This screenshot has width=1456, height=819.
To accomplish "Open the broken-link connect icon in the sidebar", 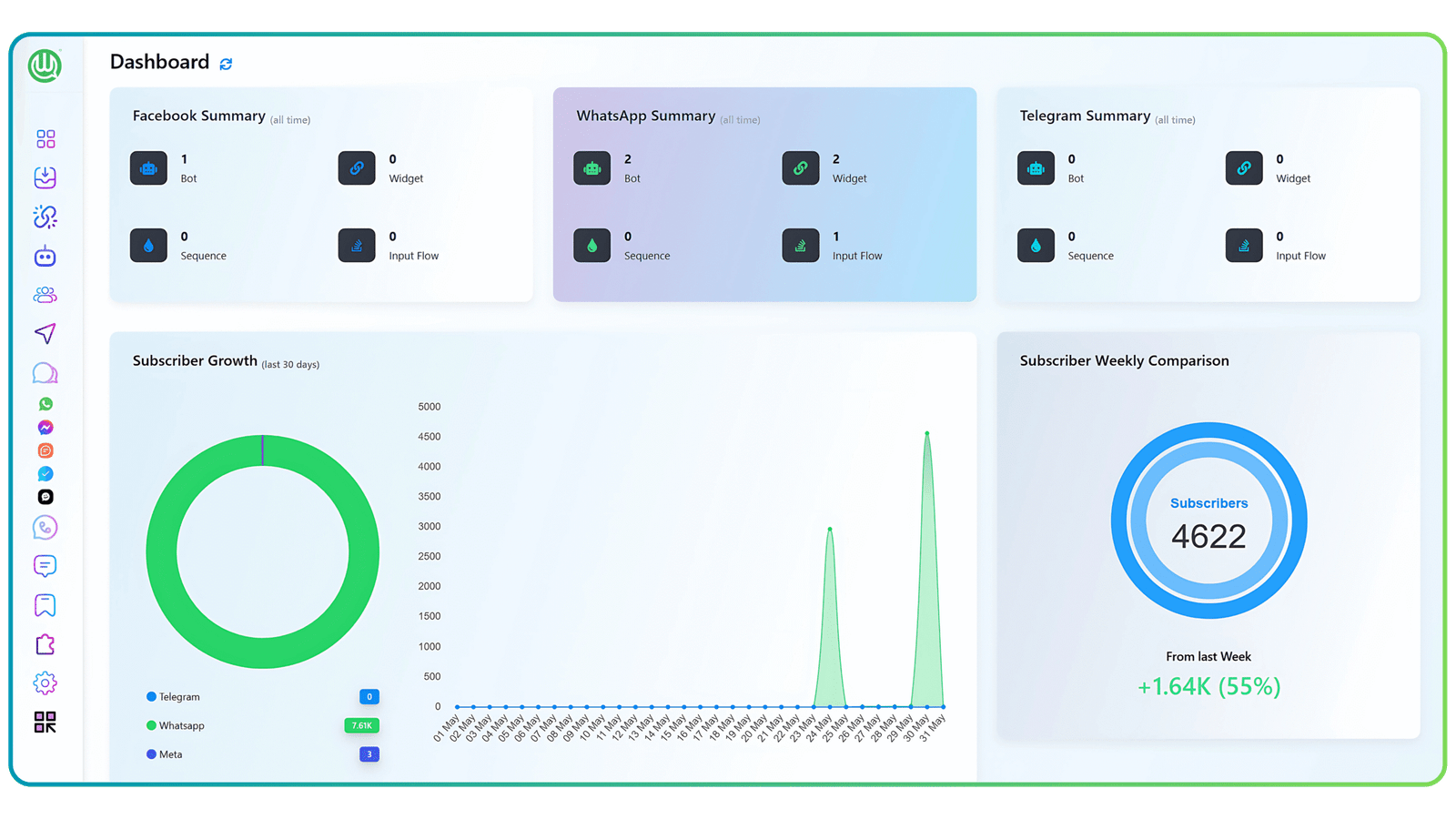I will coord(45,217).
